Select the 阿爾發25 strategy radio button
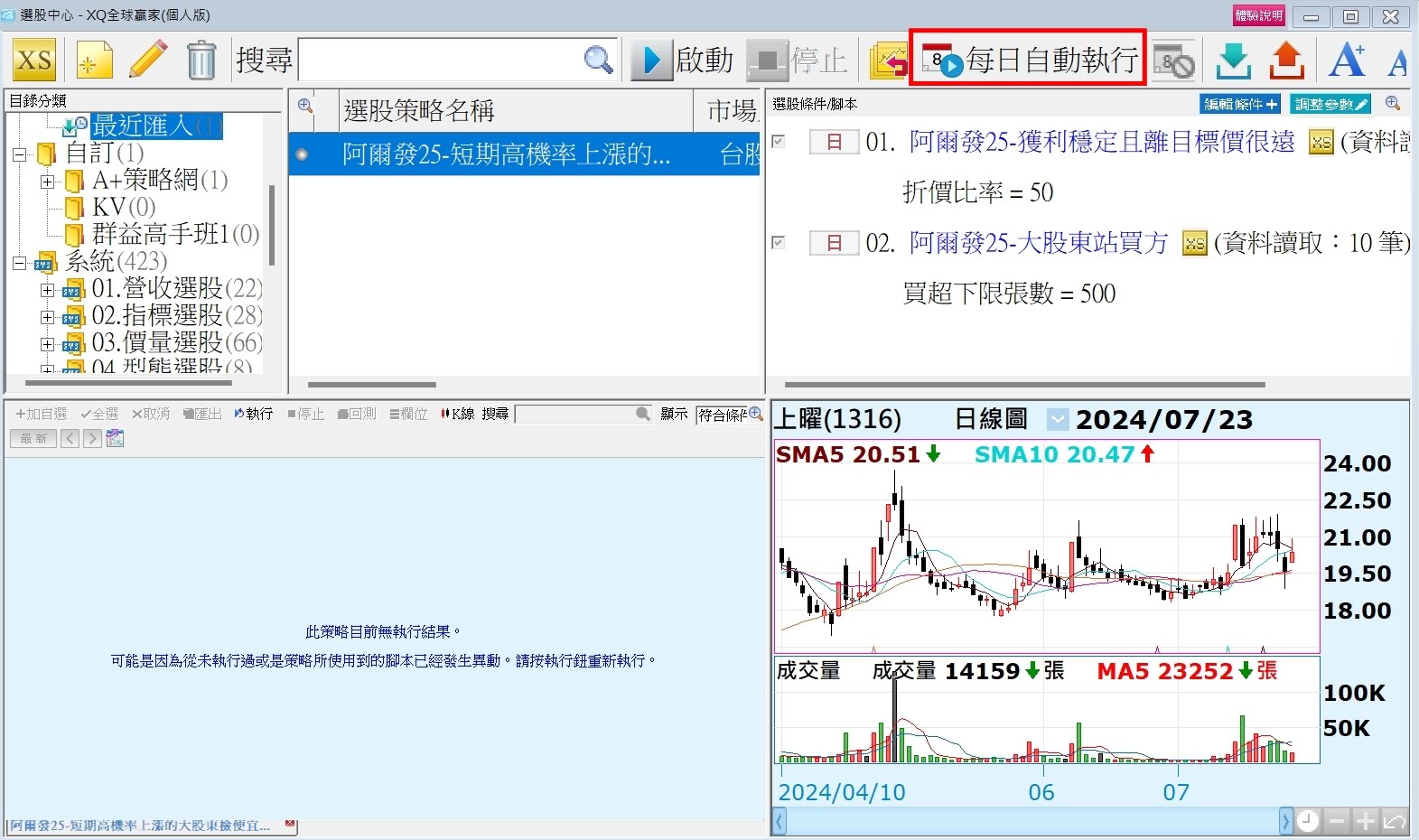This screenshot has height=840, width=1419. 302,154
